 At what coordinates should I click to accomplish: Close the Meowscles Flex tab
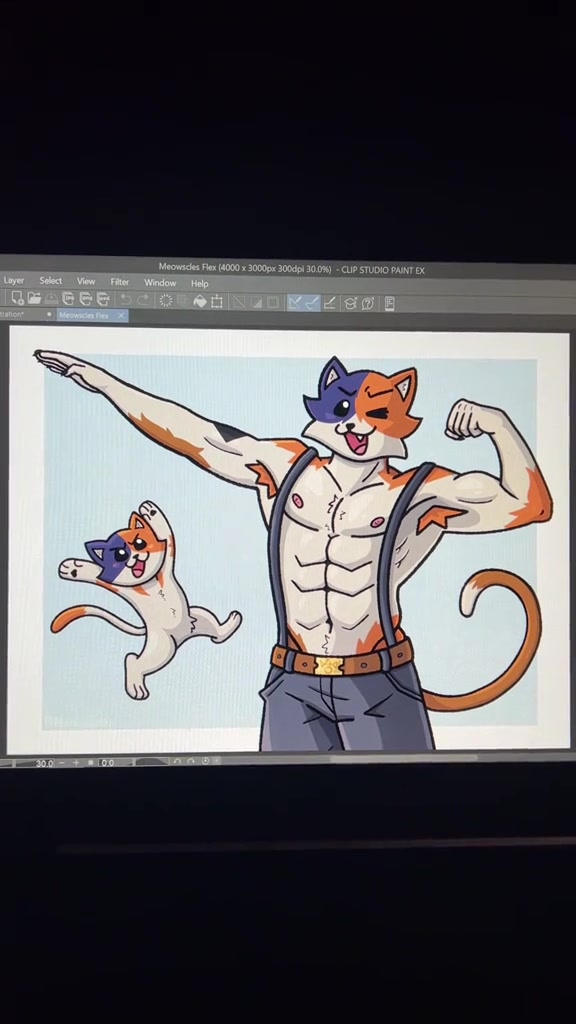coord(121,315)
